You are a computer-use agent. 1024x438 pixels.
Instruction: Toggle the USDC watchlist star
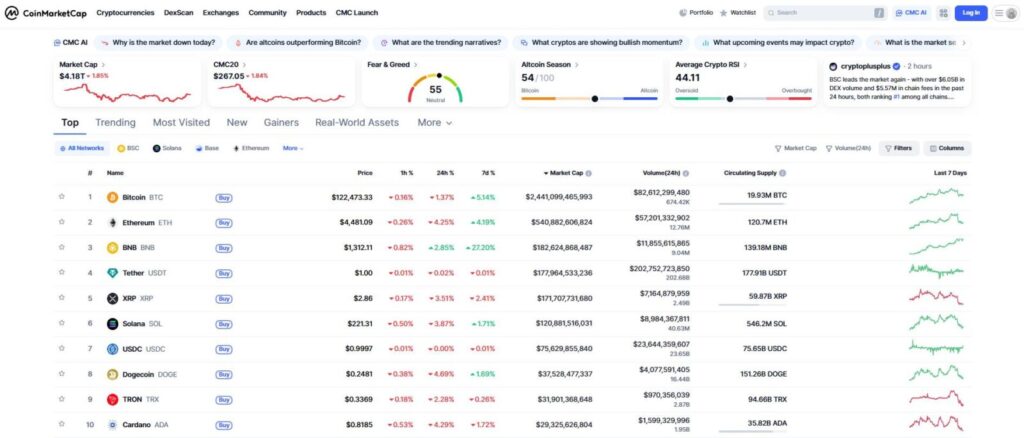61,349
